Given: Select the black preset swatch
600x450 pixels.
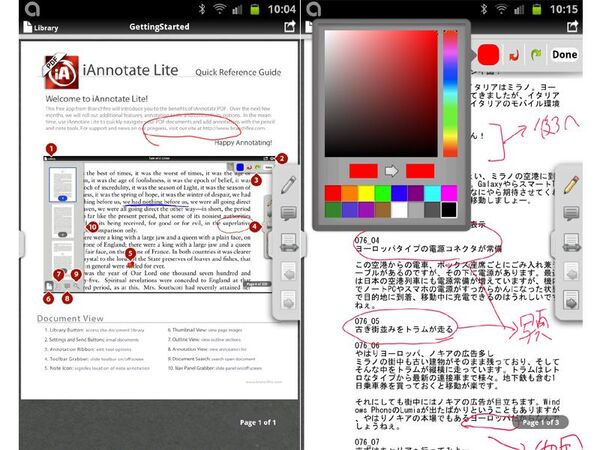Looking at the screenshot, I should pyautogui.click(x=449, y=210).
